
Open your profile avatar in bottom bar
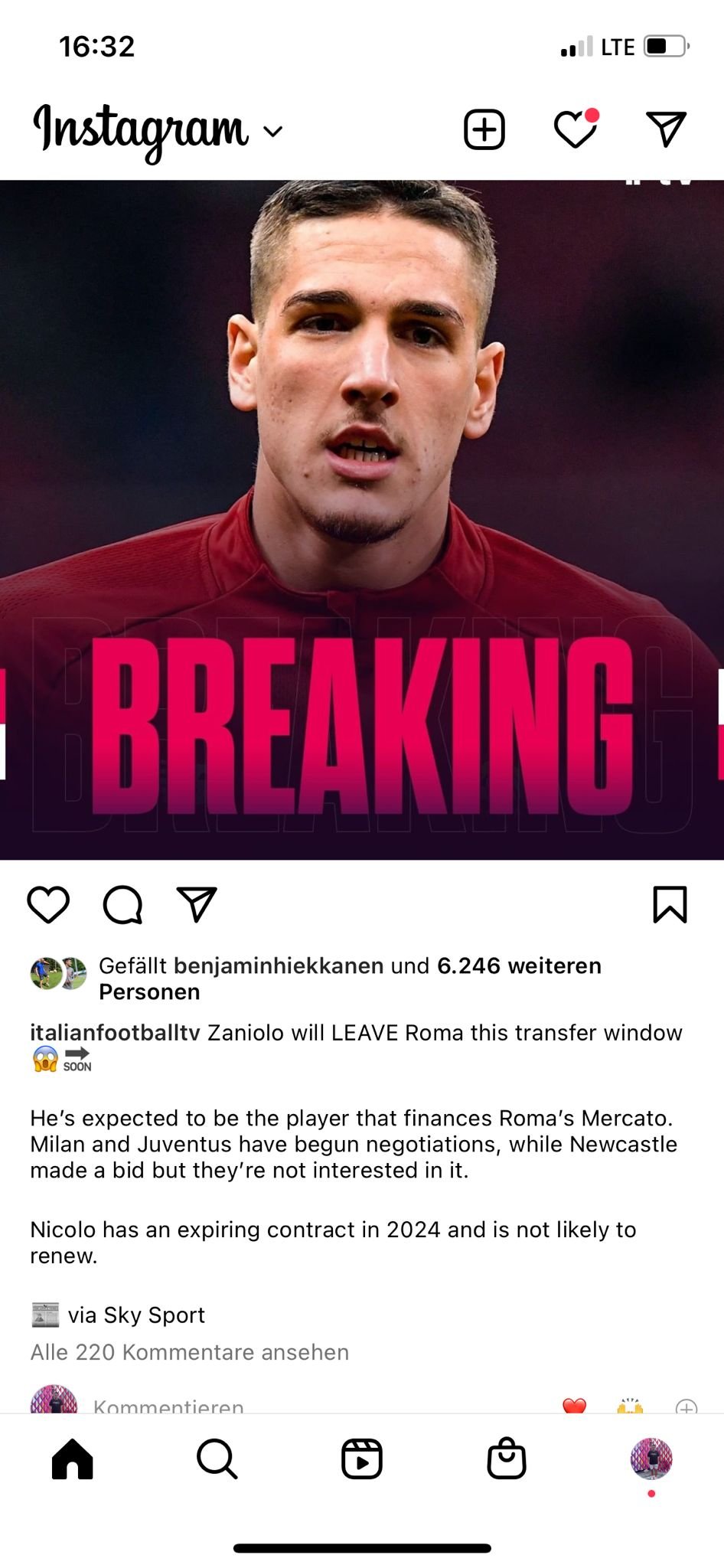(x=651, y=1459)
